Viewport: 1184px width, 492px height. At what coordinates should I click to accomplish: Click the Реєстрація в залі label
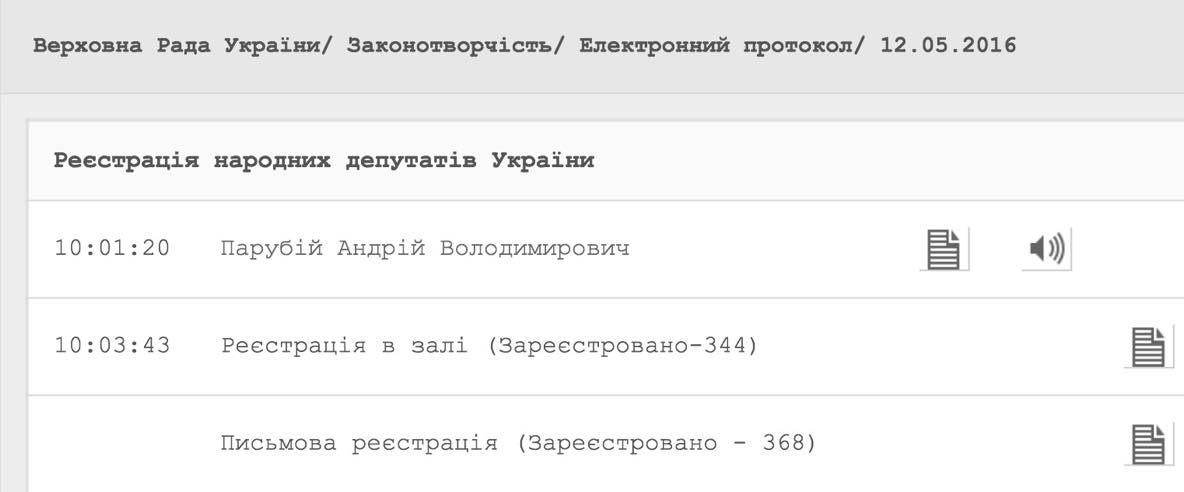click(x=343, y=346)
